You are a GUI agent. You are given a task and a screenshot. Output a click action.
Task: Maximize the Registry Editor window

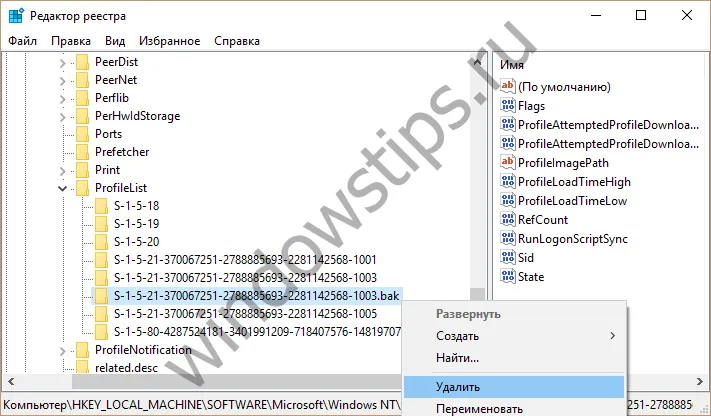click(x=641, y=15)
